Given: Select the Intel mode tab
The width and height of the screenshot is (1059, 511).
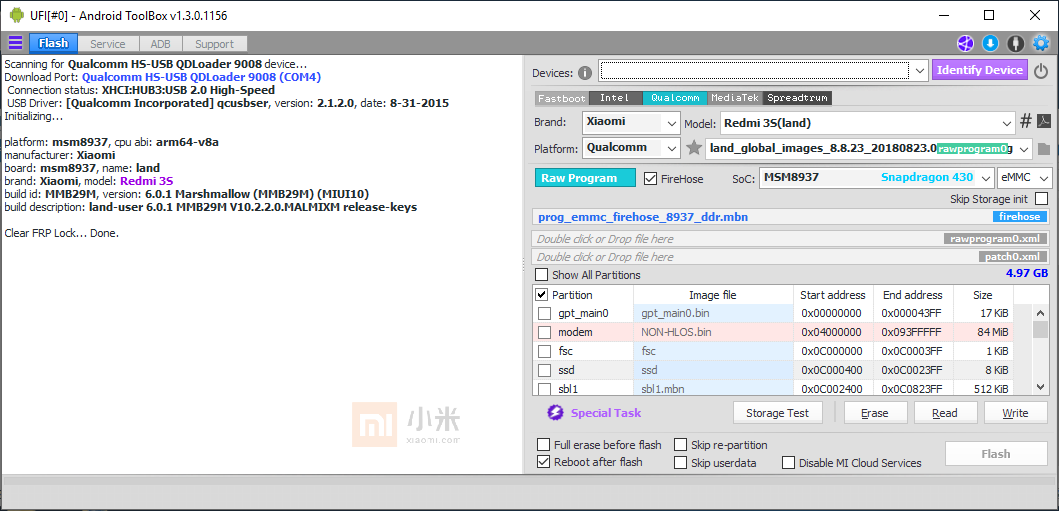Looking at the screenshot, I should point(615,98).
